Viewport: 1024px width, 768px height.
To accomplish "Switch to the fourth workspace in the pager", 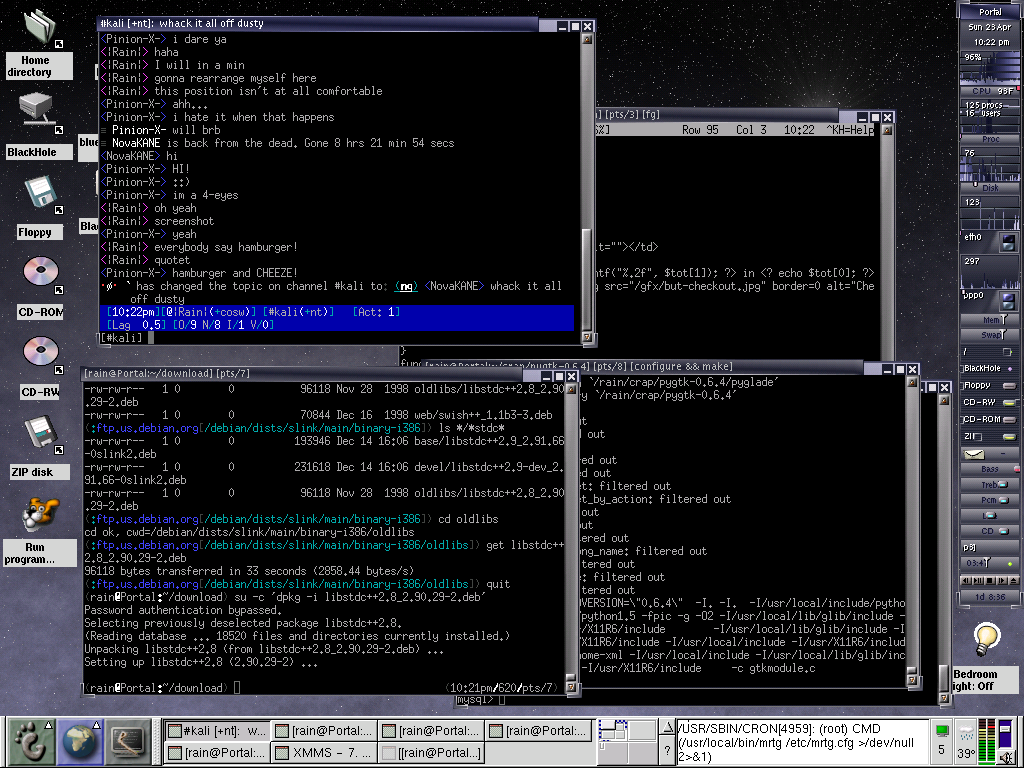I will click(x=642, y=752).
